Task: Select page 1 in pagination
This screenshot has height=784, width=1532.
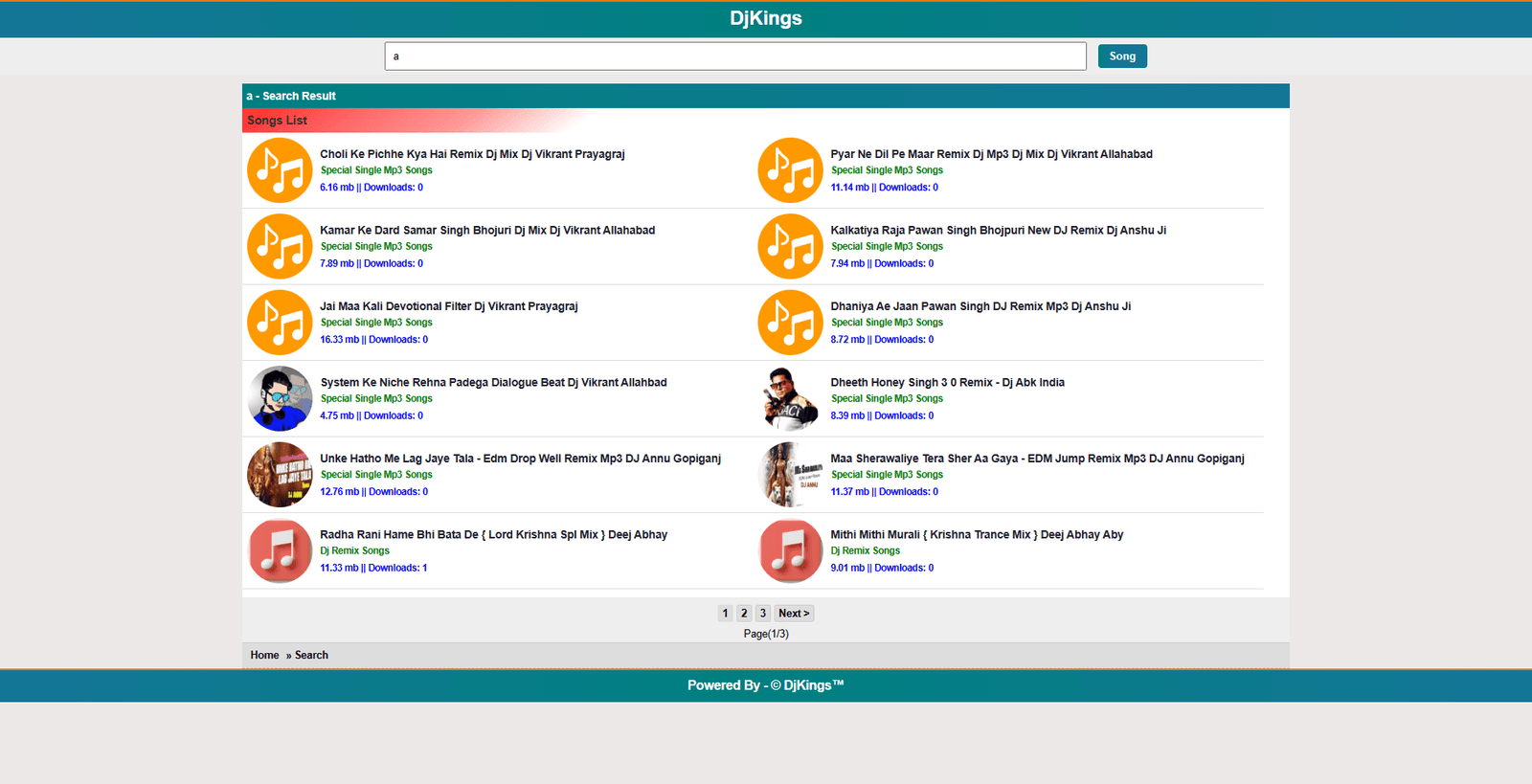Action: tap(725, 614)
